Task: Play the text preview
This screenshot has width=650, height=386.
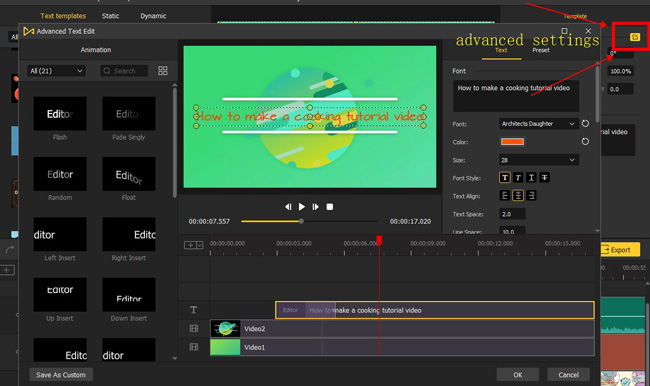Action: (x=302, y=206)
